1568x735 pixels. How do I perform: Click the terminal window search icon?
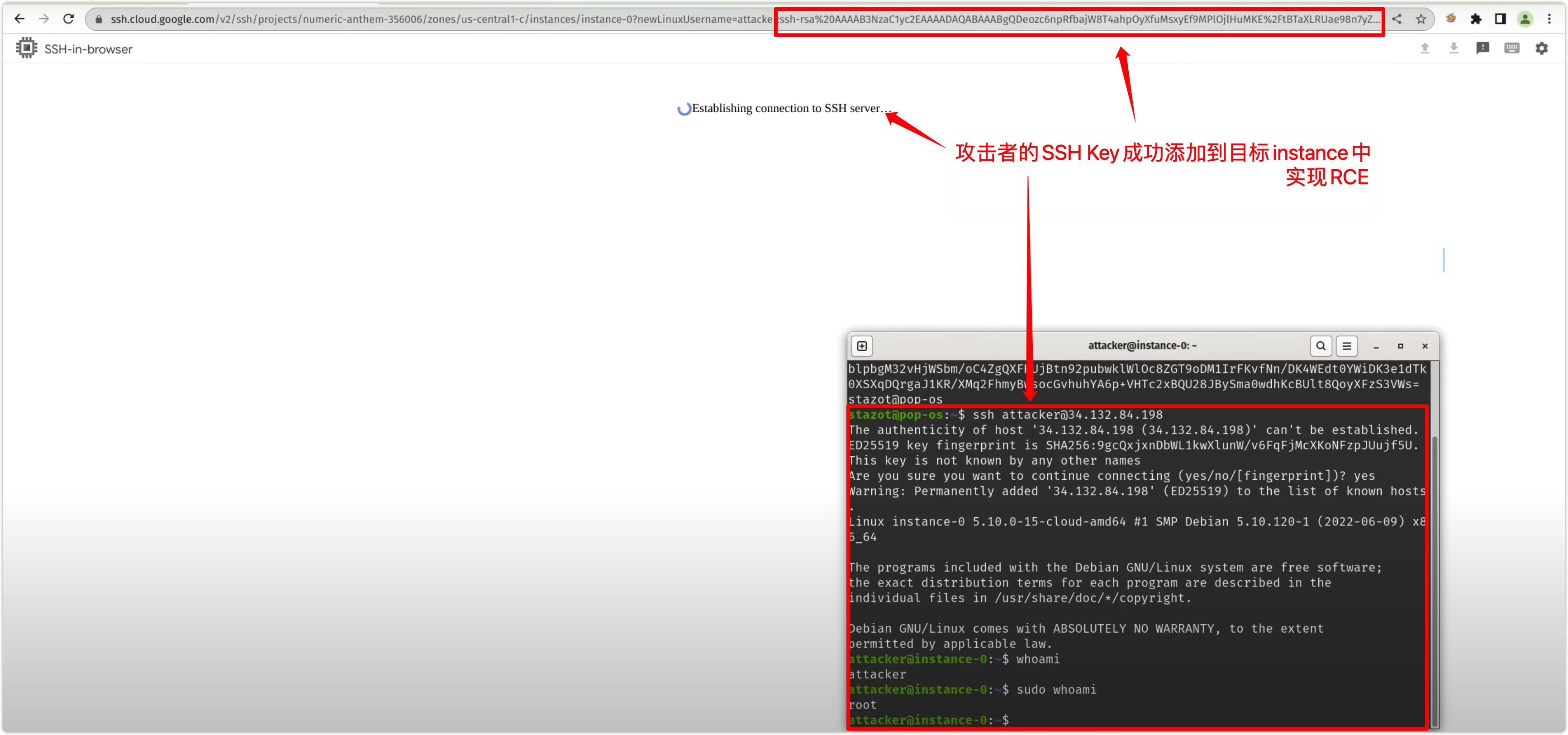1321,346
